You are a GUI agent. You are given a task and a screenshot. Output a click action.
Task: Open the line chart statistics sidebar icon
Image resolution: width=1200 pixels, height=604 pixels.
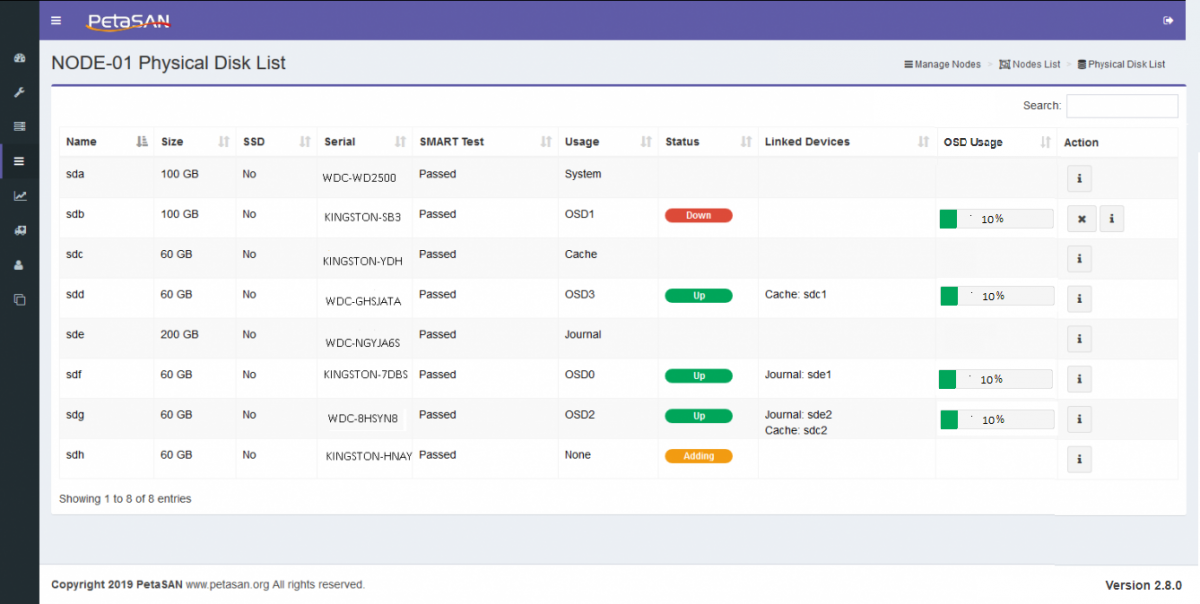point(19,196)
